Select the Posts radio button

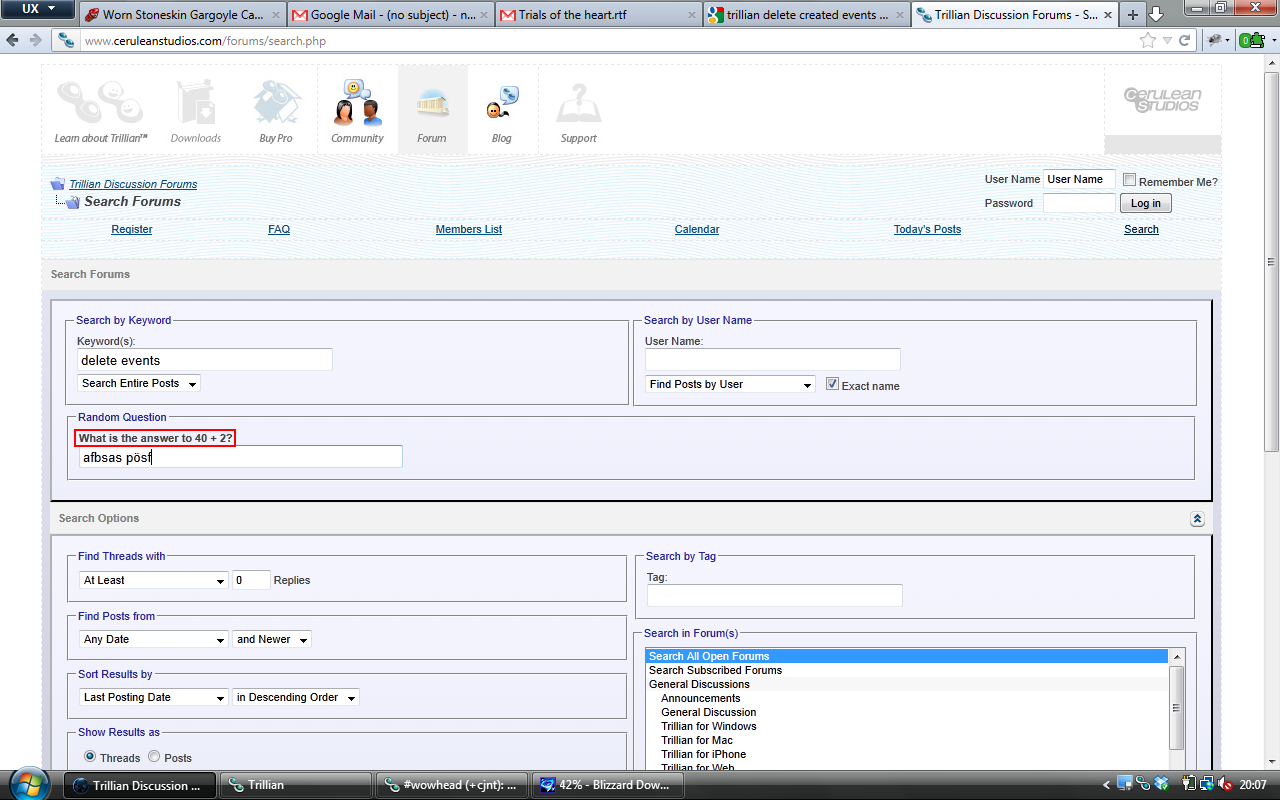[x=154, y=757]
